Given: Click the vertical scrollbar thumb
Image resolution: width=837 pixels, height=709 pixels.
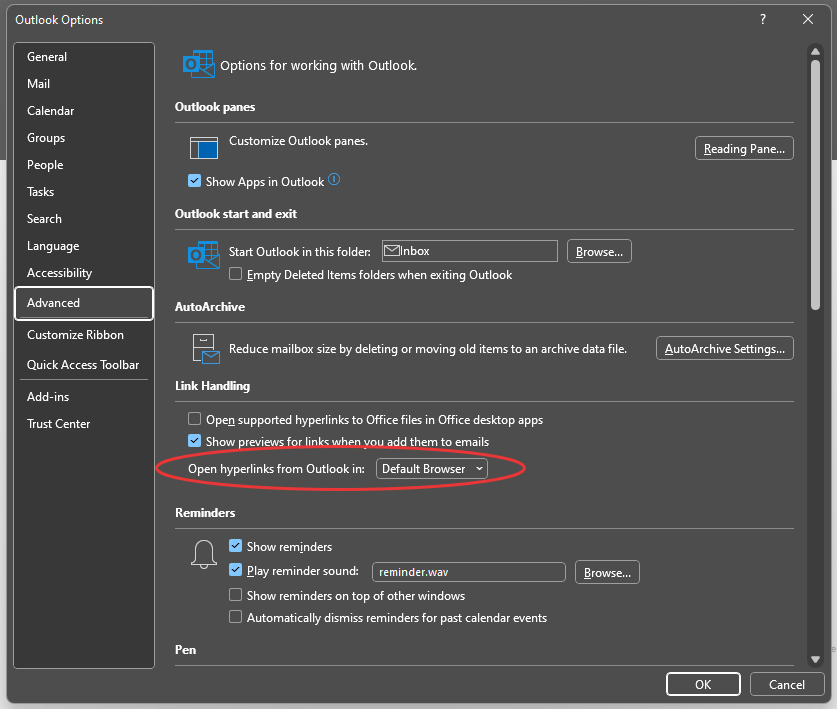Looking at the screenshot, I should [815, 184].
